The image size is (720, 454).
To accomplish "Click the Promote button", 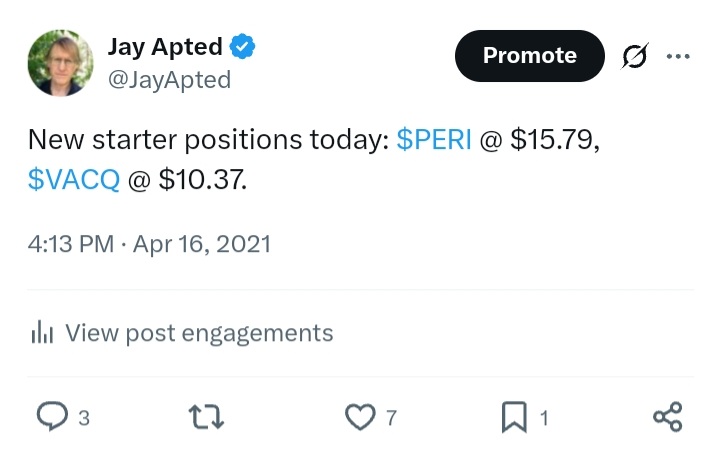I will pos(530,56).
